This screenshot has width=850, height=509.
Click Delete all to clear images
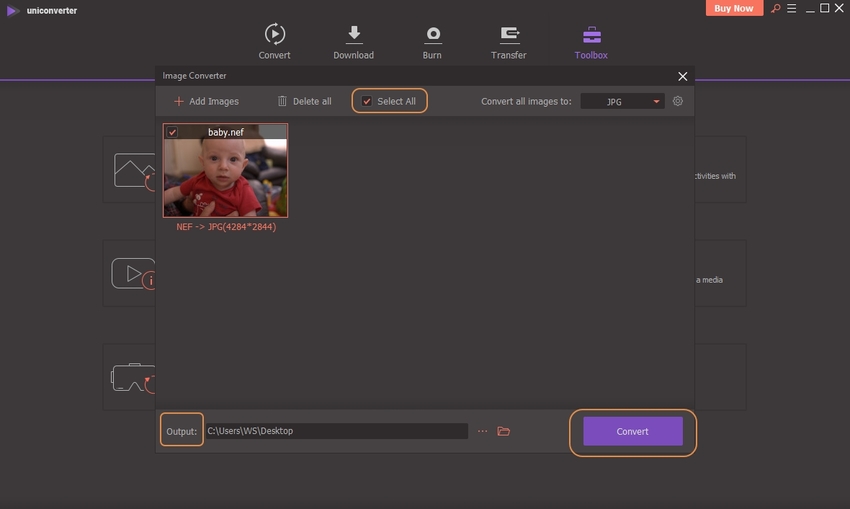tap(304, 101)
